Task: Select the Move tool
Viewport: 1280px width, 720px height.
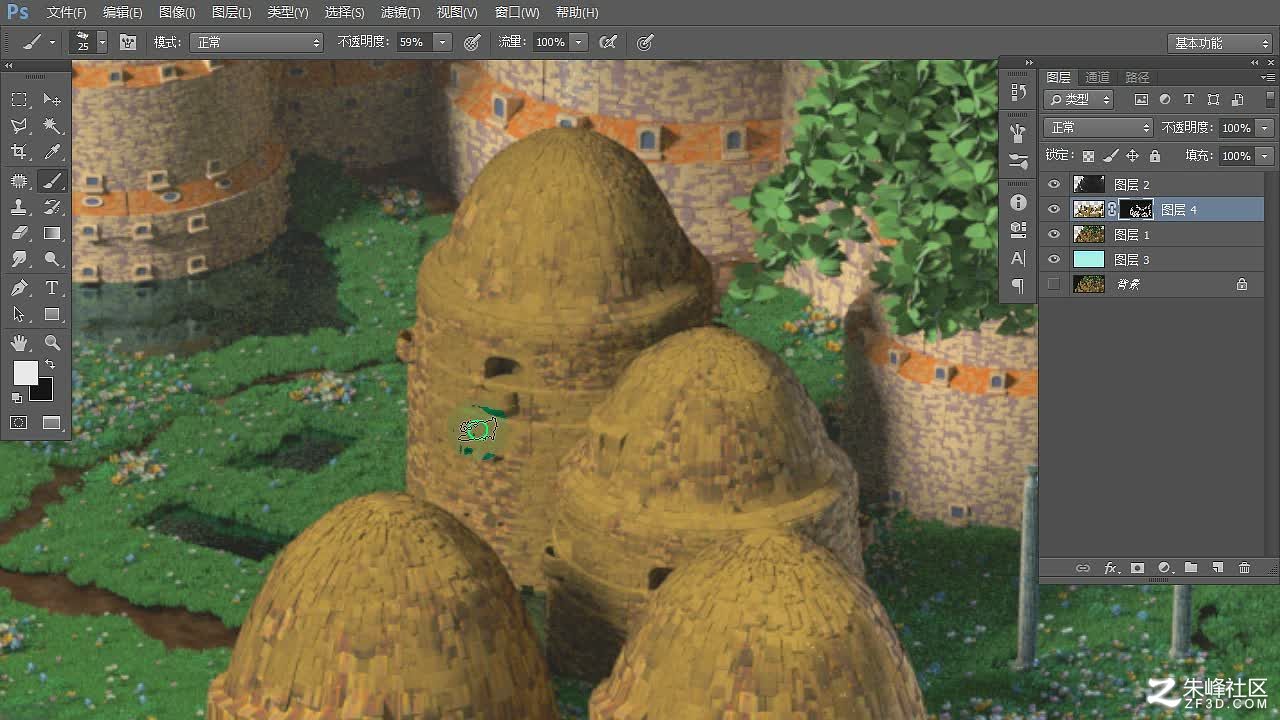Action: click(x=52, y=100)
